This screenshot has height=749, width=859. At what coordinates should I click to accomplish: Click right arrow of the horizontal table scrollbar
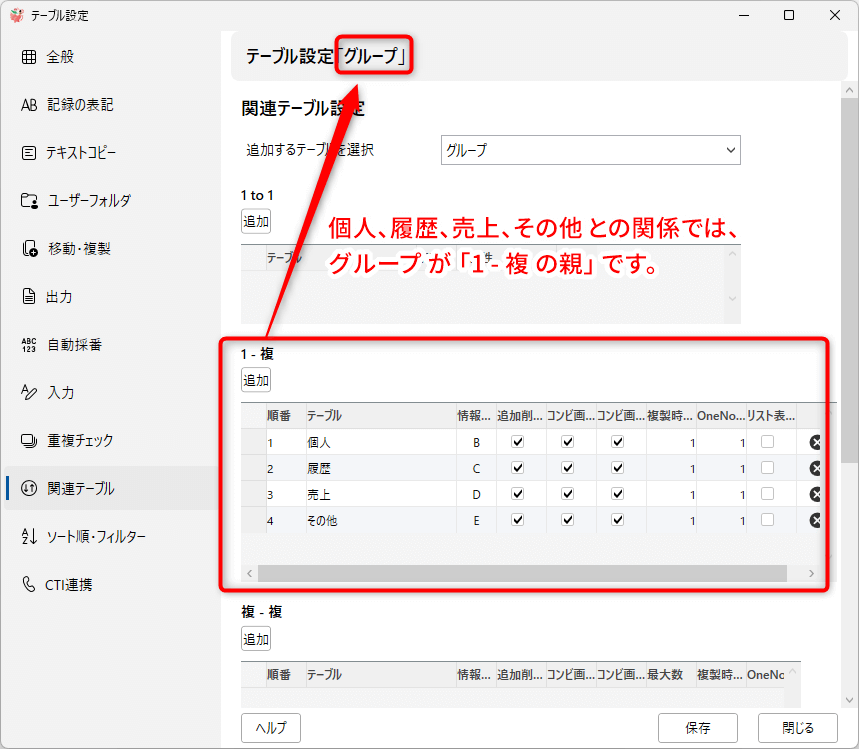[812, 574]
